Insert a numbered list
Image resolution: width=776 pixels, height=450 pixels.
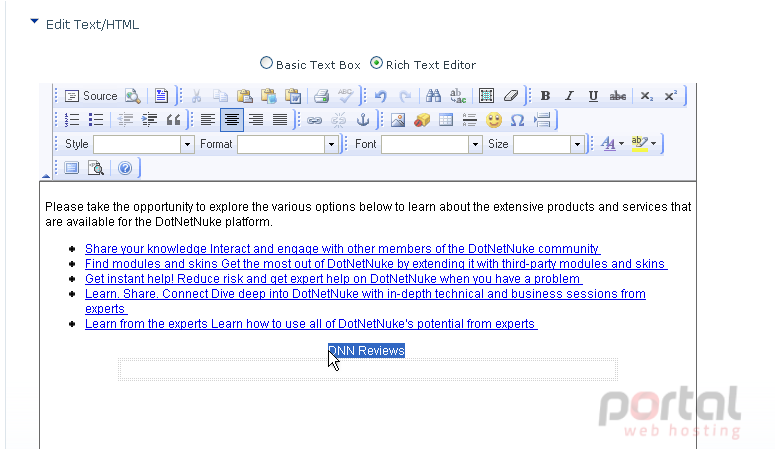tap(72, 120)
